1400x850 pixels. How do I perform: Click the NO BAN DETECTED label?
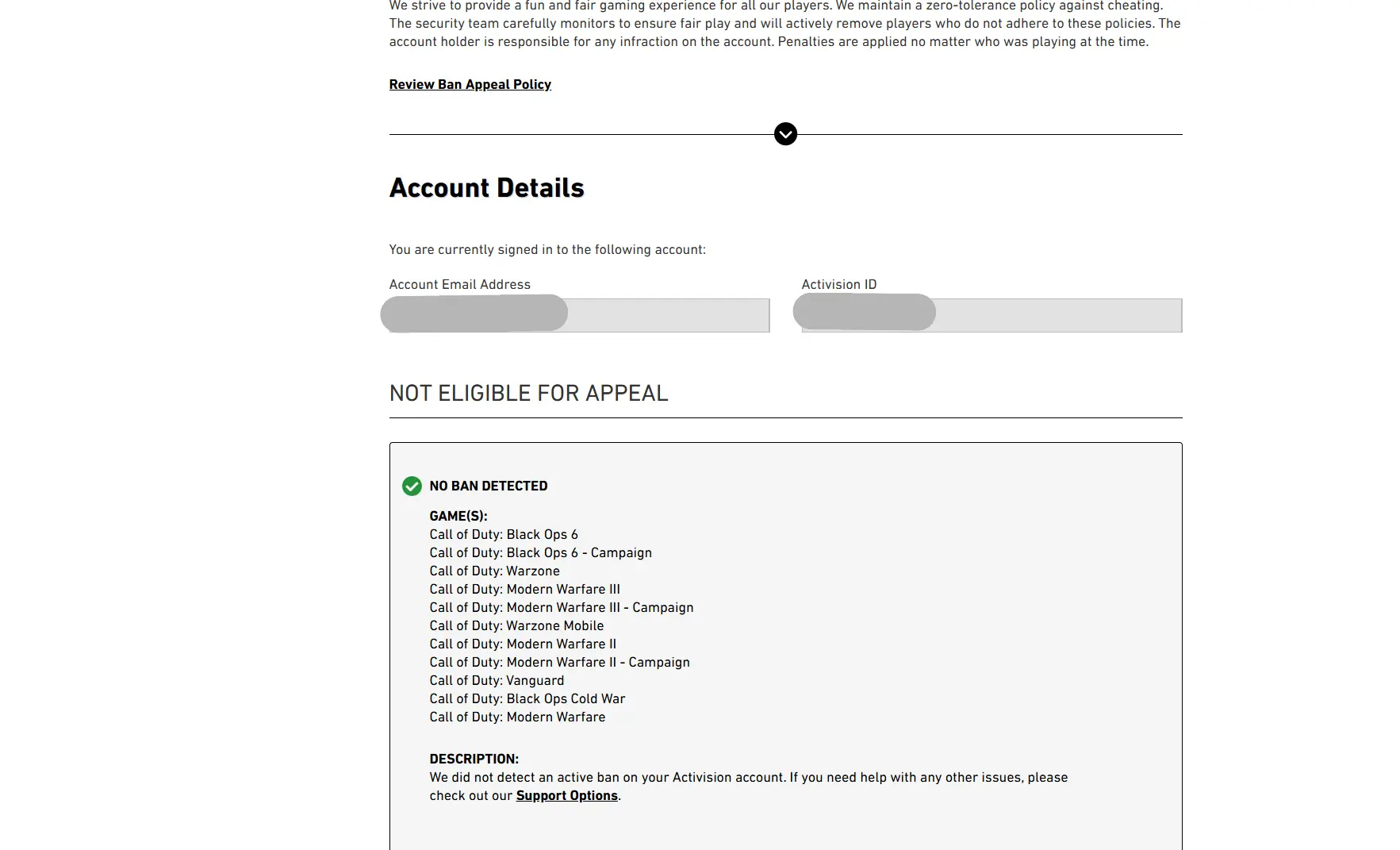click(x=489, y=486)
